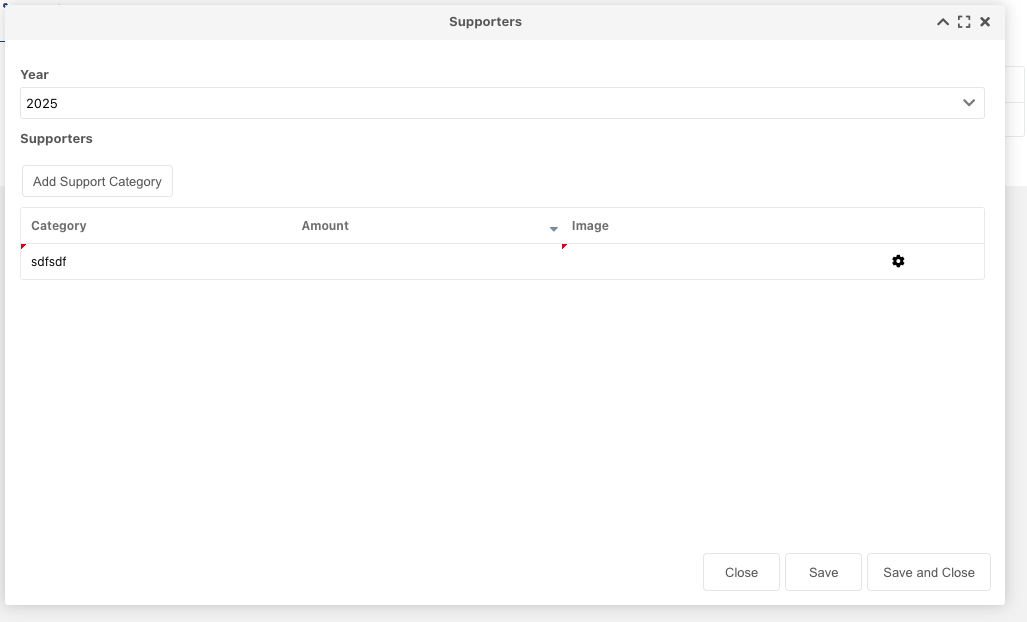Click the Year field label
Screen dimensions: 1027x622
pos(35,75)
